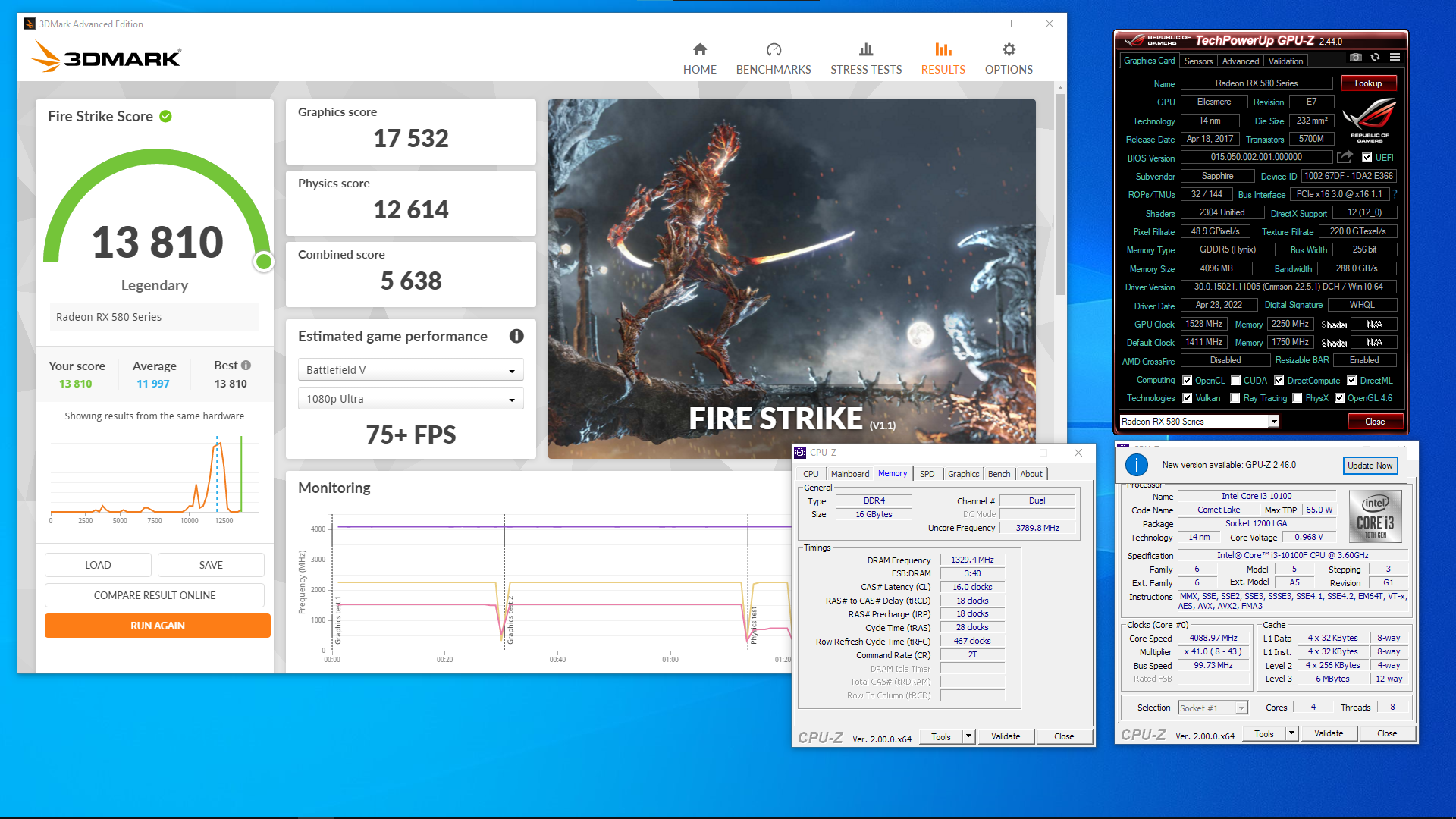Viewport: 1456px width, 819px height.
Task: Refresh GPU-Z data with the refresh icon
Action: (x=1375, y=58)
